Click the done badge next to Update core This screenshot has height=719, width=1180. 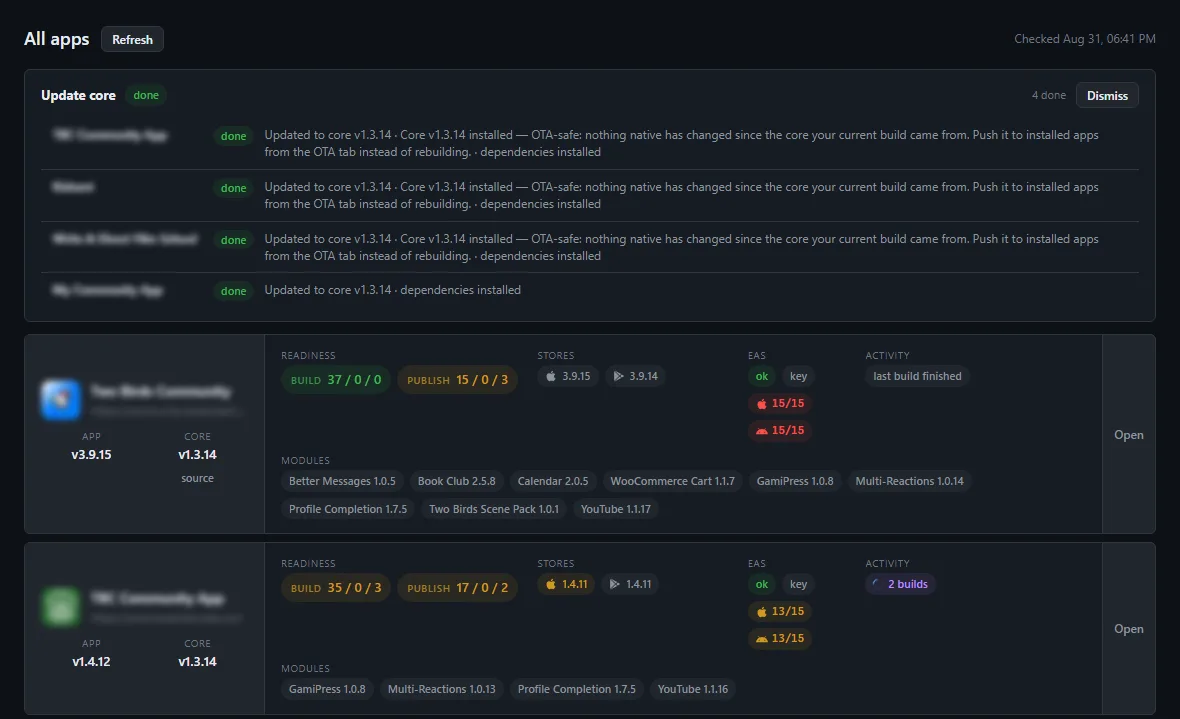coord(146,96)
